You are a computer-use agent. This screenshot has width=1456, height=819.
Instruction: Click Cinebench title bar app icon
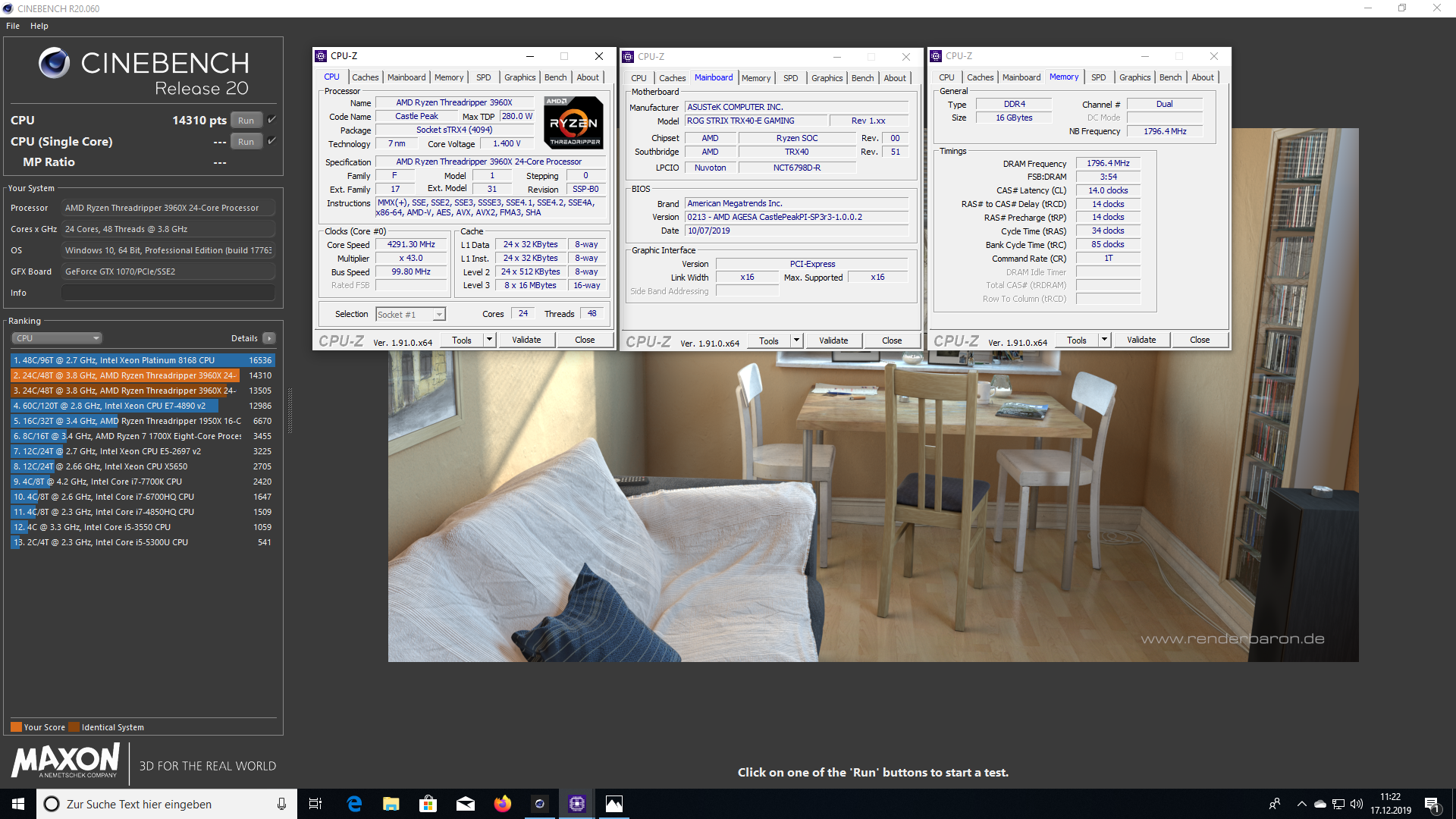[8, 8]
